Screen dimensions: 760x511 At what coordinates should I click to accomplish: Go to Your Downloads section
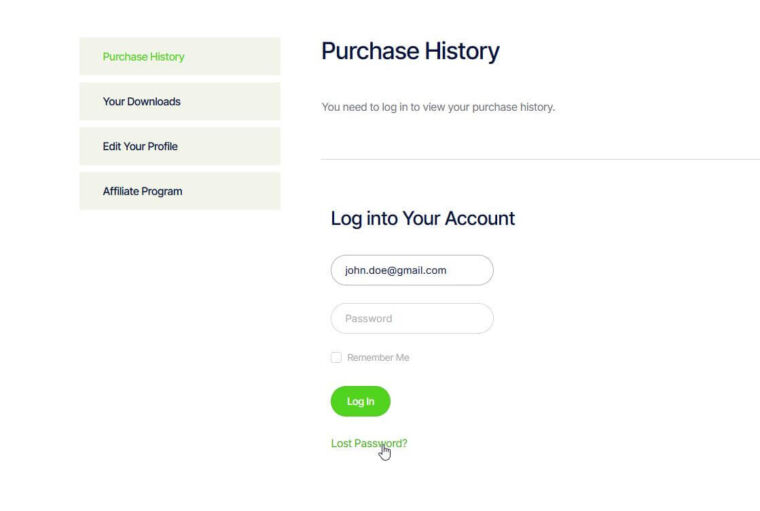(x=180, y=101)
